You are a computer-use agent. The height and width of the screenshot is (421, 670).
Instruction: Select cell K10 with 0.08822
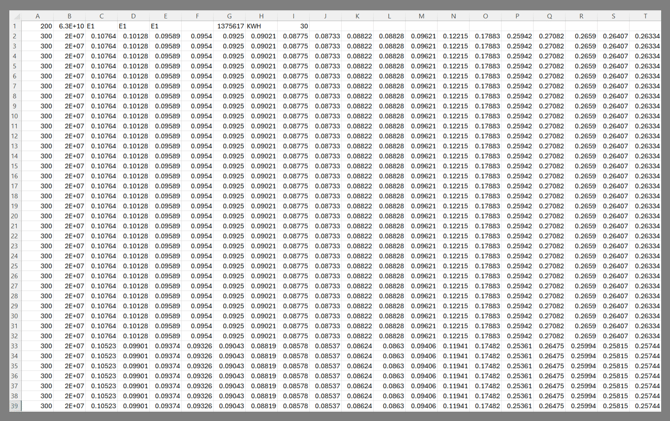pyautogui.click(x=358, y=116)
